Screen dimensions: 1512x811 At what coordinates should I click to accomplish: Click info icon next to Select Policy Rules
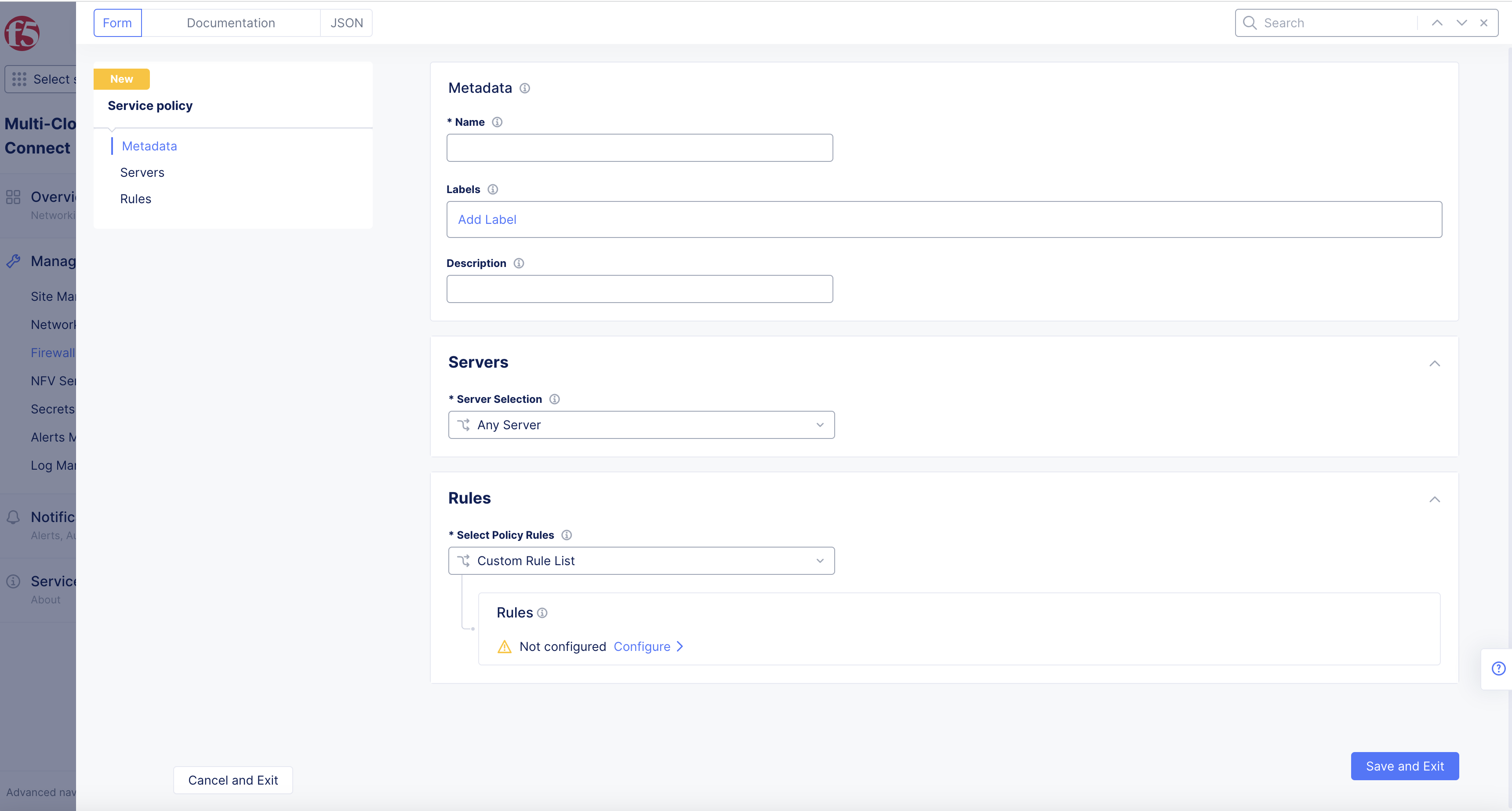[x=567, y=535]
